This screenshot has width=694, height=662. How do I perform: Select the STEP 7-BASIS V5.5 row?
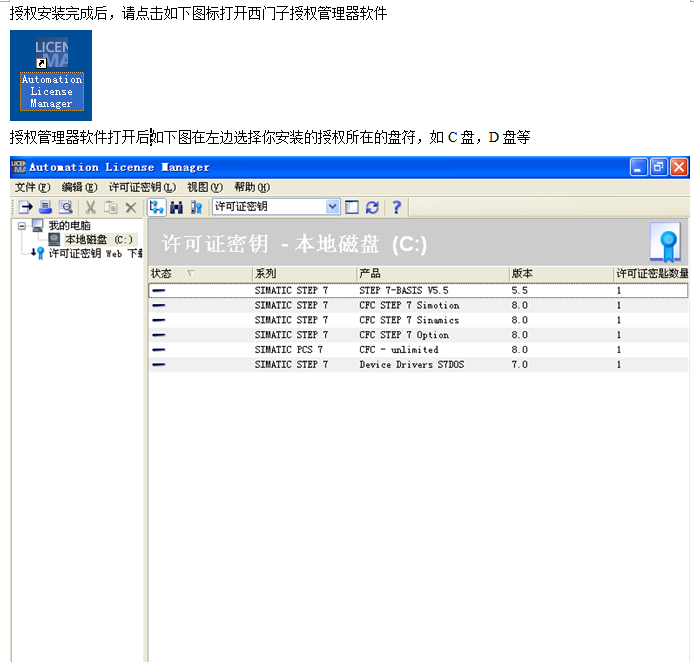[418, 290]
